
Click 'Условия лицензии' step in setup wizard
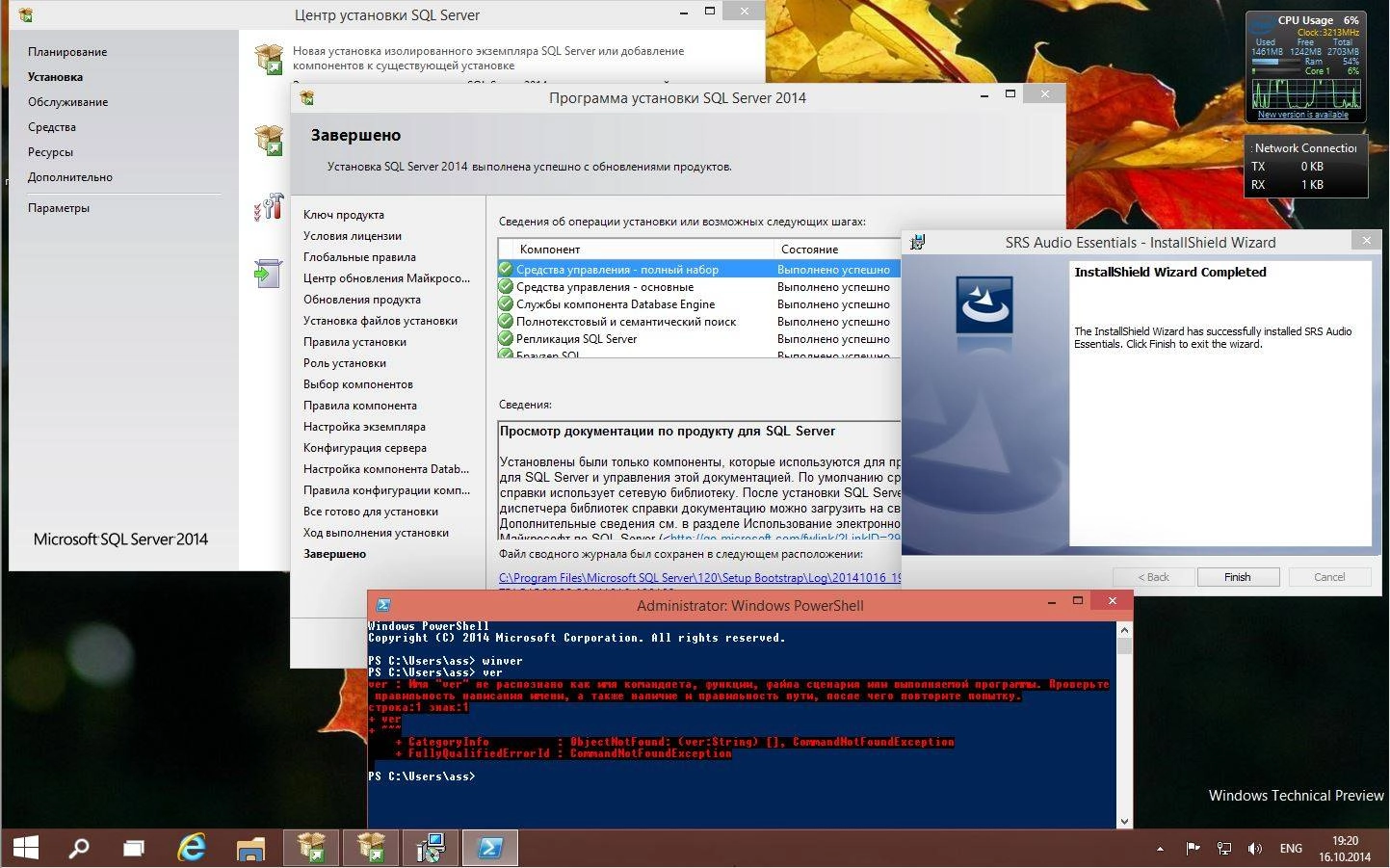tap(353, 236)
